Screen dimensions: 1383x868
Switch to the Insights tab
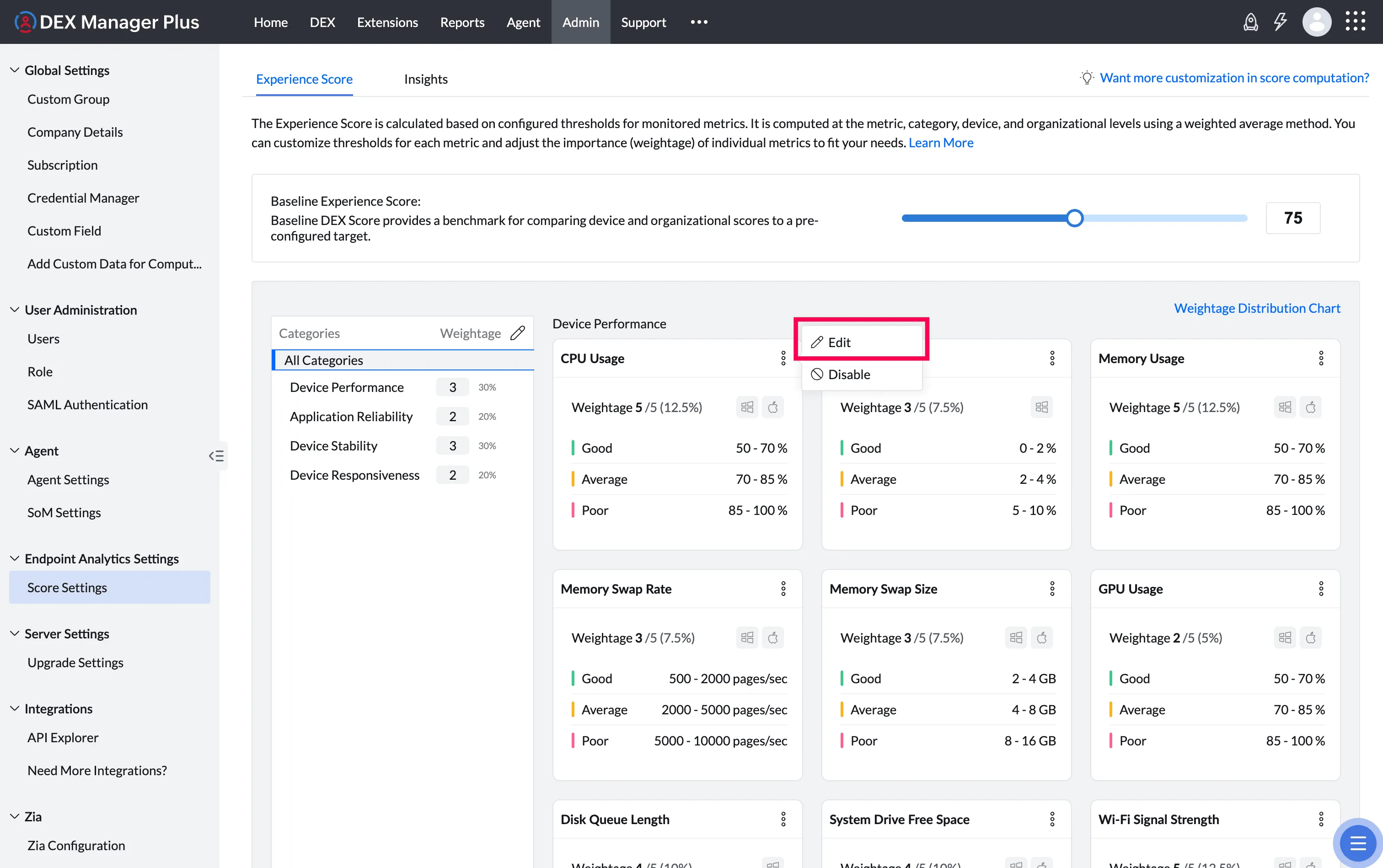(x=425, y=79)
